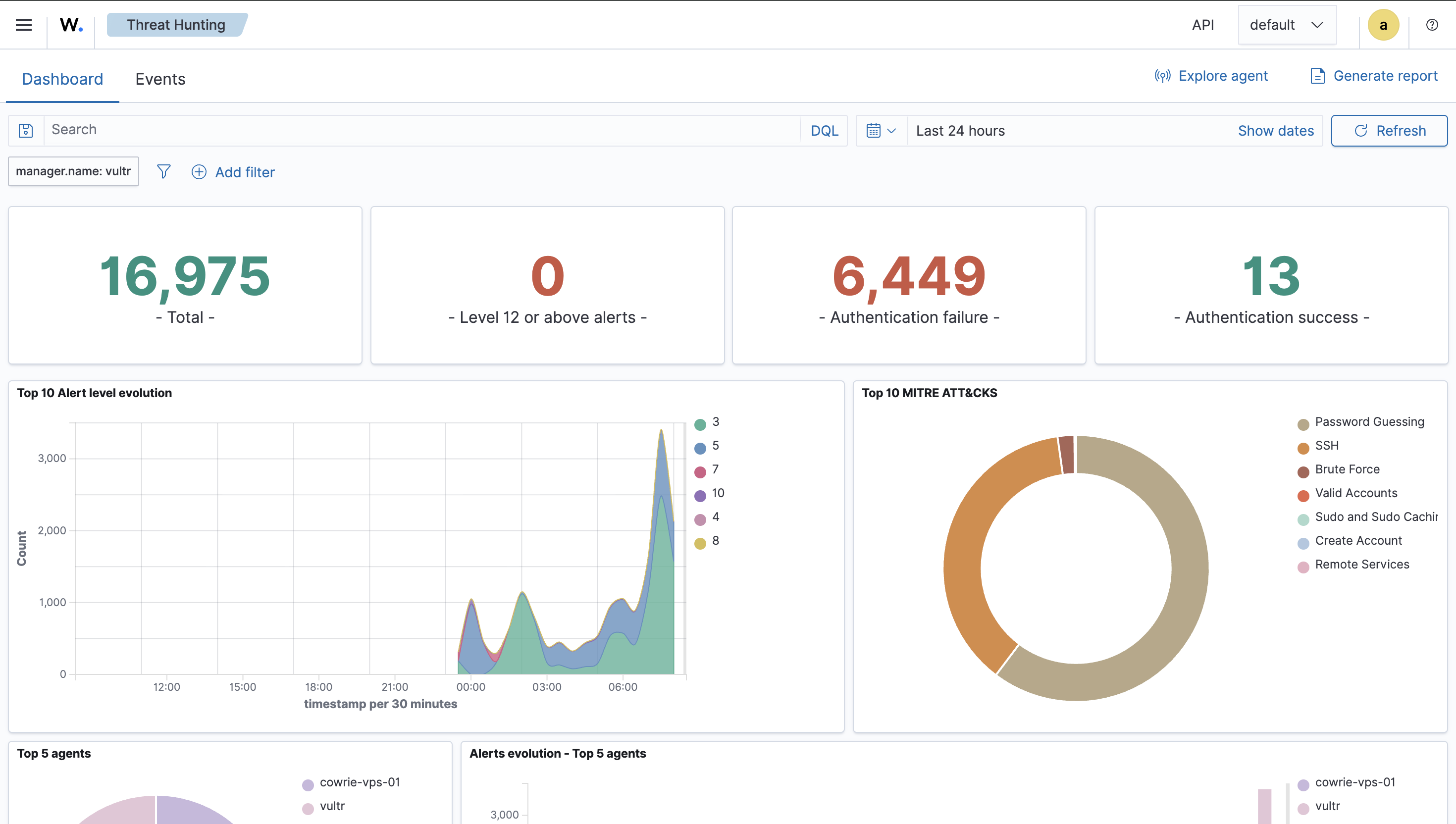Click the Refresh button
This screenshot has height=824, width=1456.
click(1389, 131)
